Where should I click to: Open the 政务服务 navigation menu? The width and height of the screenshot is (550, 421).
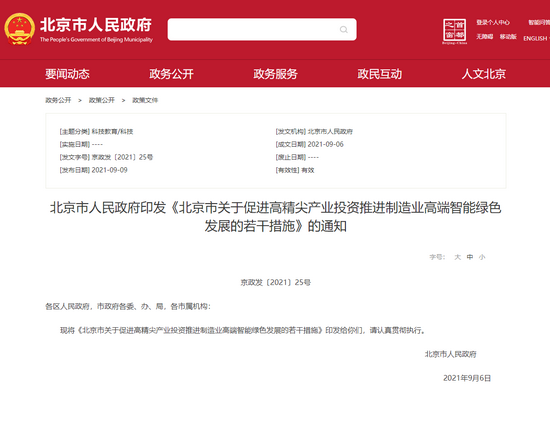[276, 74]
